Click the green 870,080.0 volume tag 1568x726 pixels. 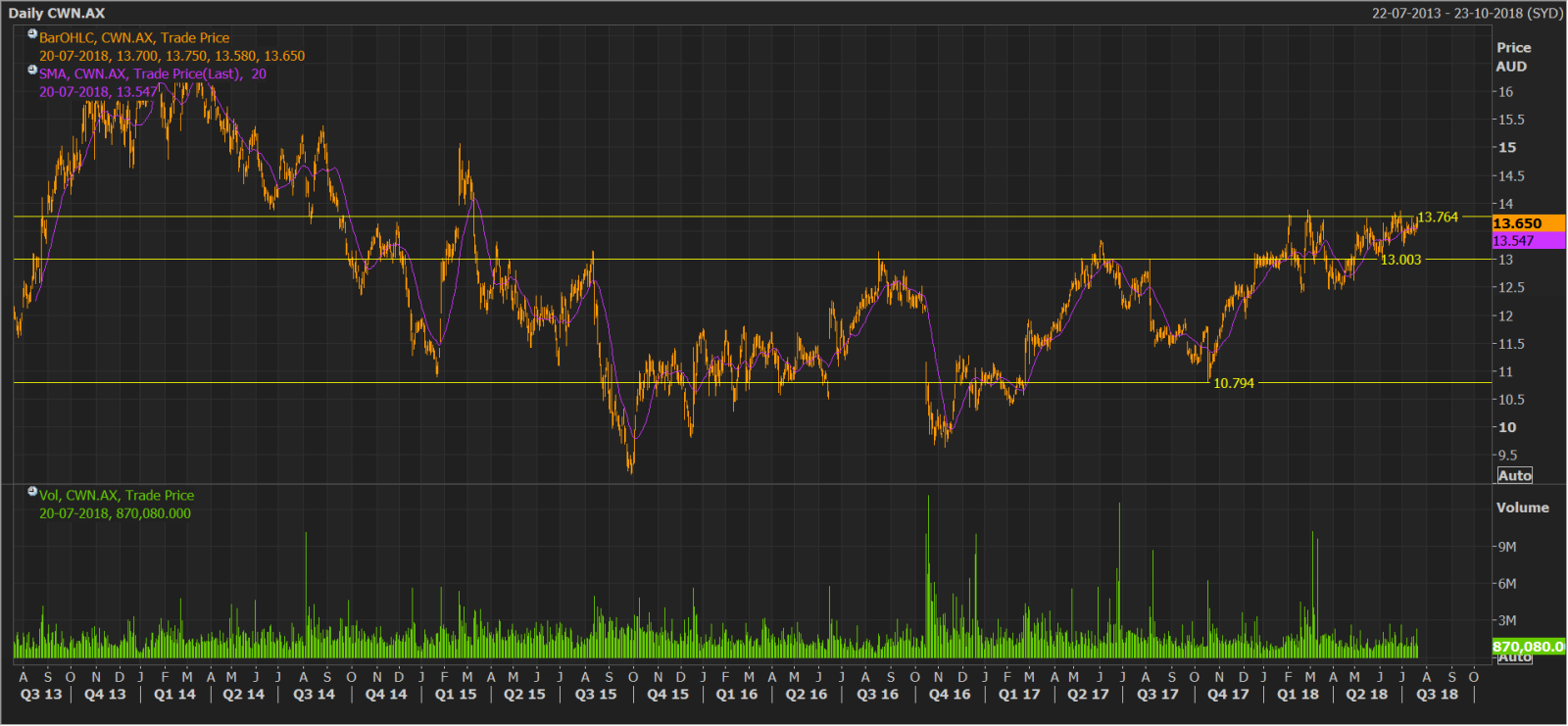1529,647
